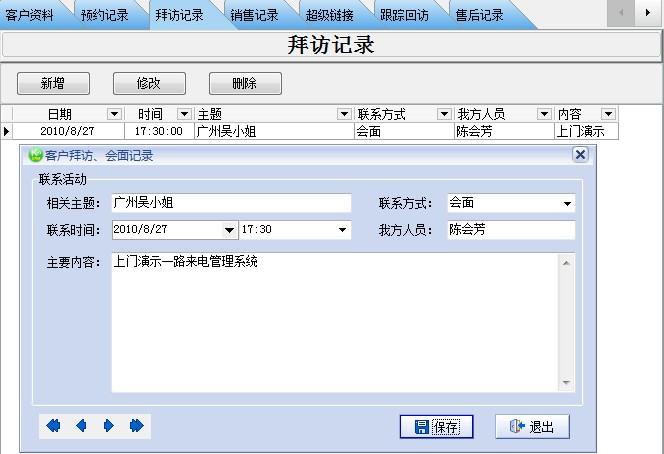Click the 保存 save button
Viewport: 664px width, 454px height.
coord(436,427)
